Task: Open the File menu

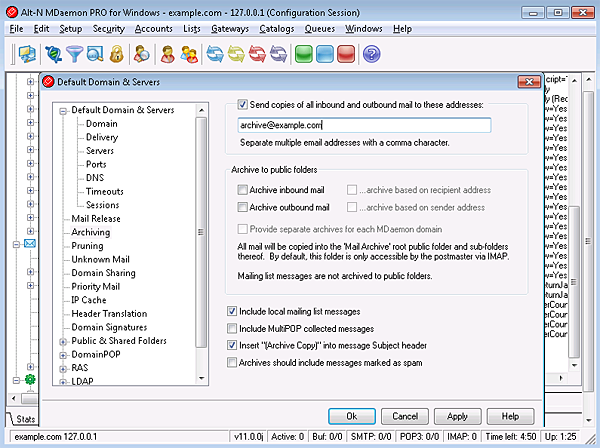Action: click(16, 29)
